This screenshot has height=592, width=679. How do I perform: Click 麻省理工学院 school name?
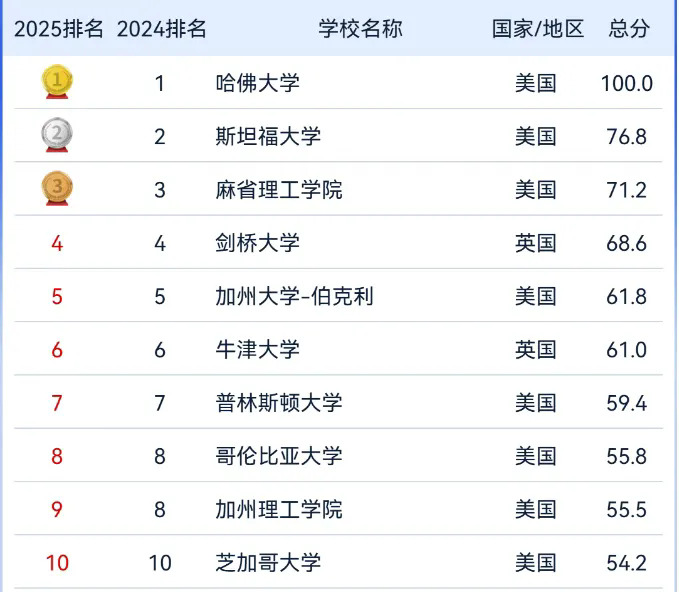278,189
